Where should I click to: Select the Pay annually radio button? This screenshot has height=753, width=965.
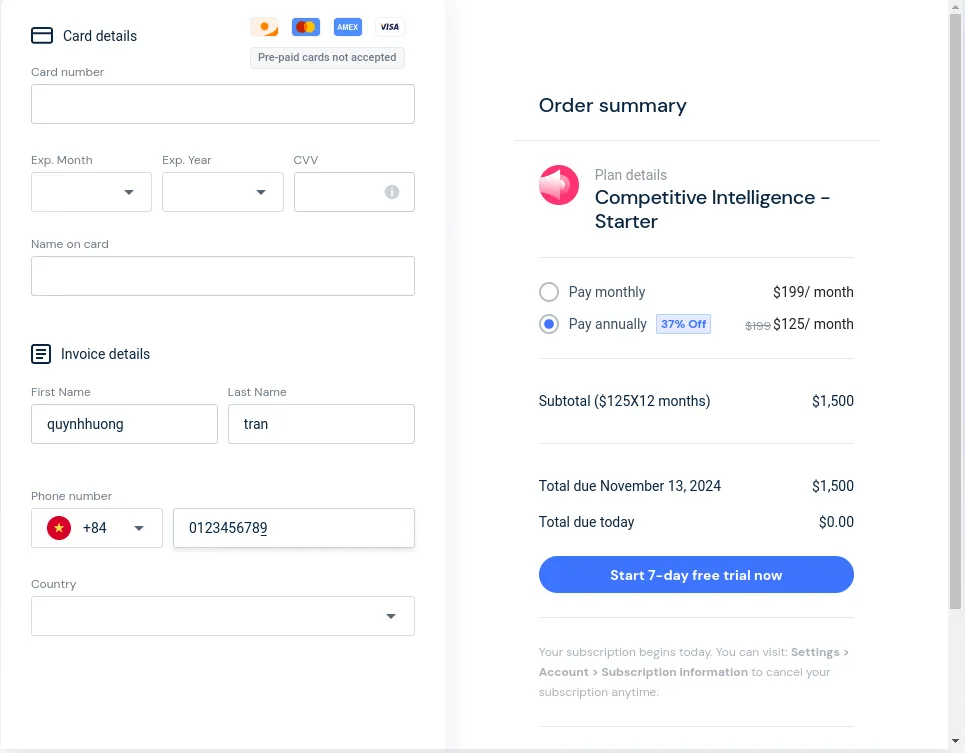point(549,324)
